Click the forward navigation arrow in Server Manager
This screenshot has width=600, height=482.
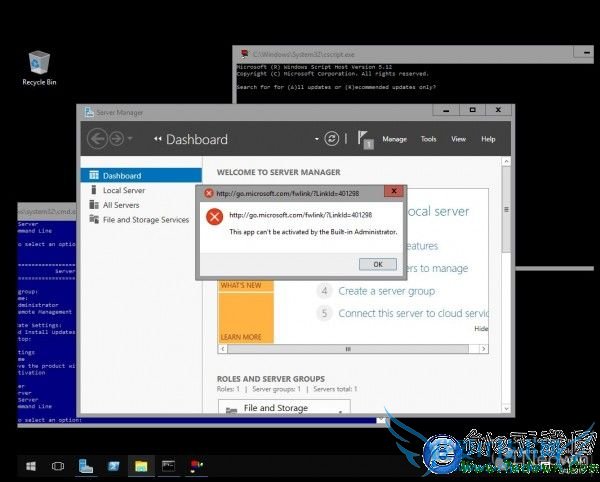click(x=122, y=139)
